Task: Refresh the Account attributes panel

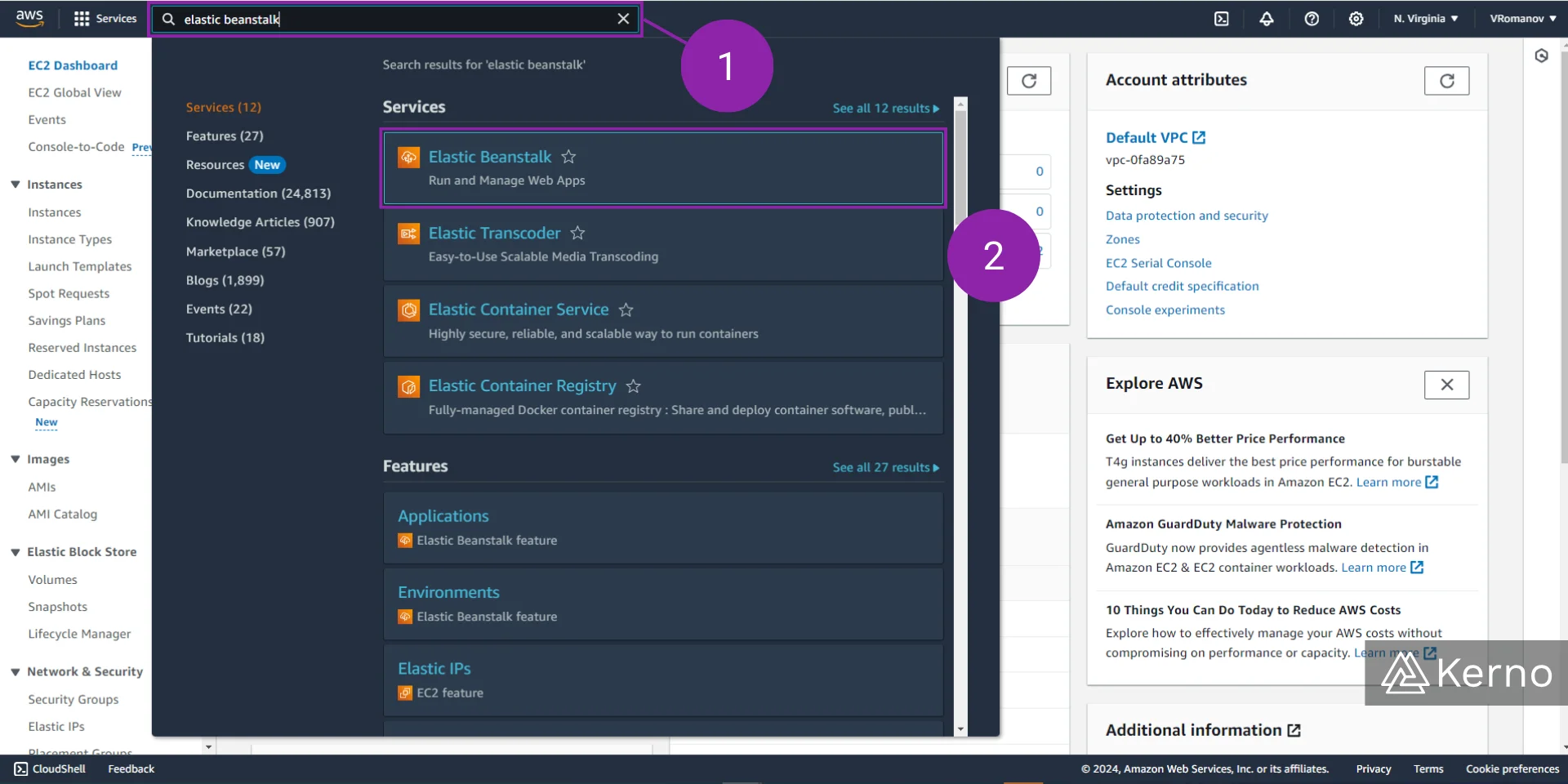Action: (x=1446, y=80)
